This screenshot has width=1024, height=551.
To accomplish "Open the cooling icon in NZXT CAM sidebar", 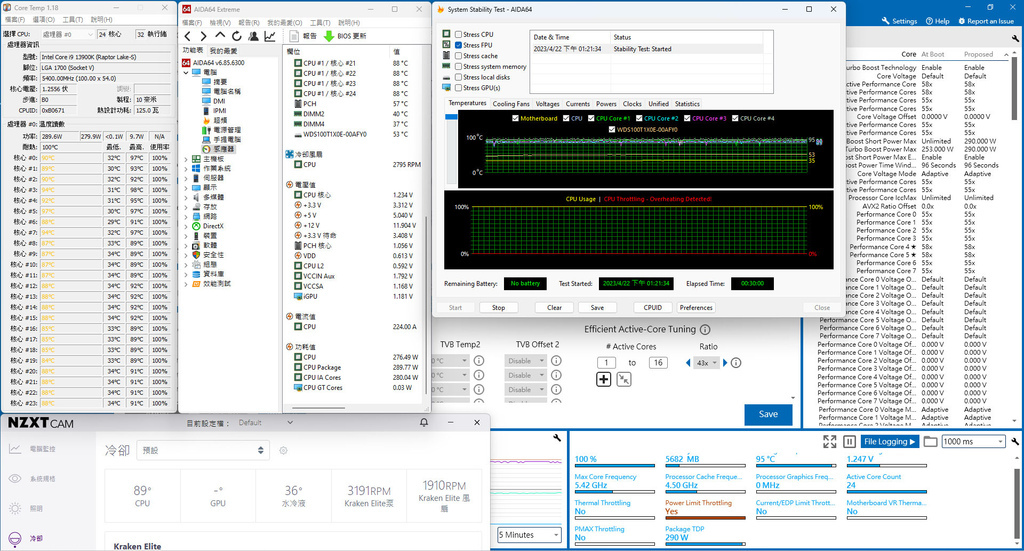I will click(14, 539).
